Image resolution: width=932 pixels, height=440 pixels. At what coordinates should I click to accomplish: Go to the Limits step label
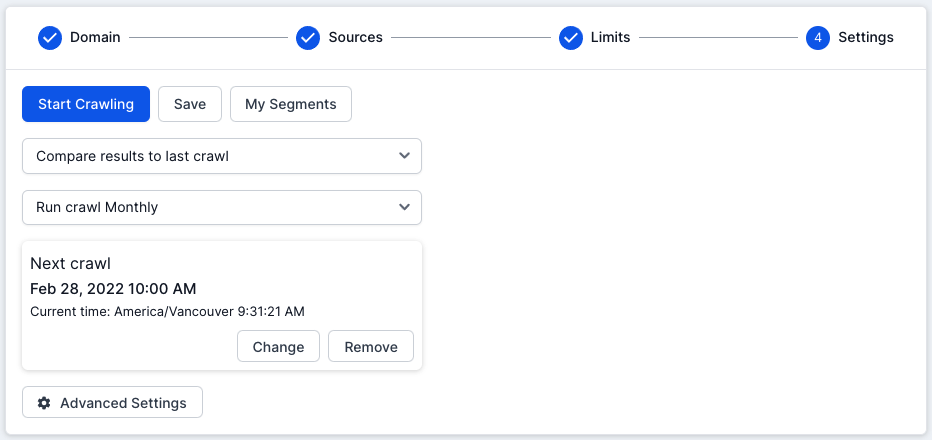(x=610, y=37)
